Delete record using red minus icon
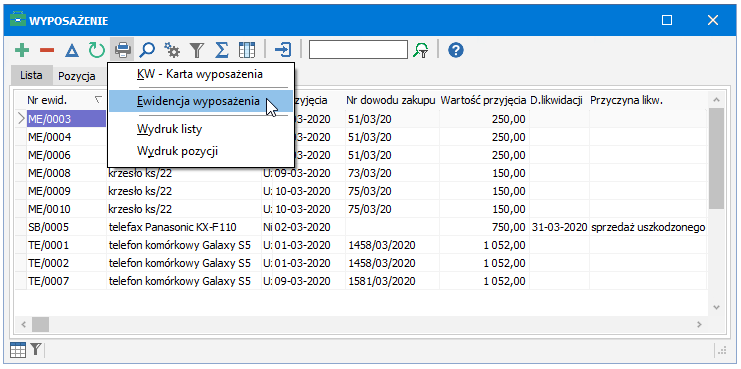 pos(47,50)
